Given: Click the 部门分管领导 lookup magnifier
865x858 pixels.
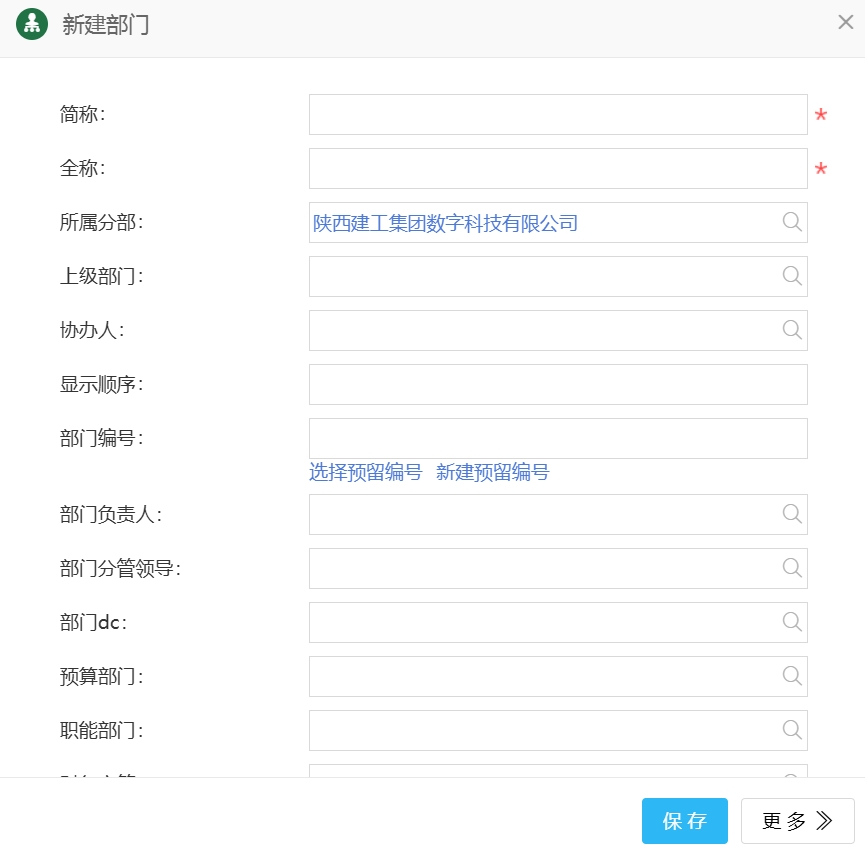Looking at the screenshot, I should click(x=792, y=568).
